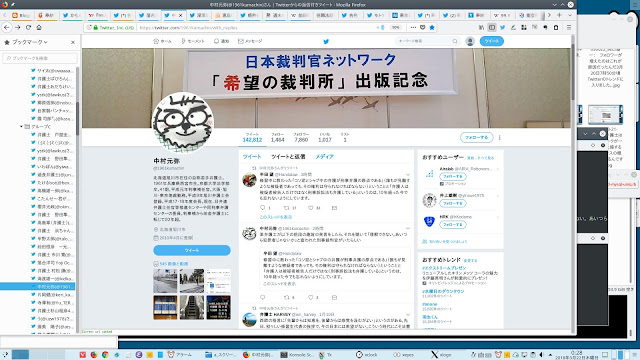Open new browser tab with plus button
The width and height of the screenshot is (640, 360).
[559, 15]
